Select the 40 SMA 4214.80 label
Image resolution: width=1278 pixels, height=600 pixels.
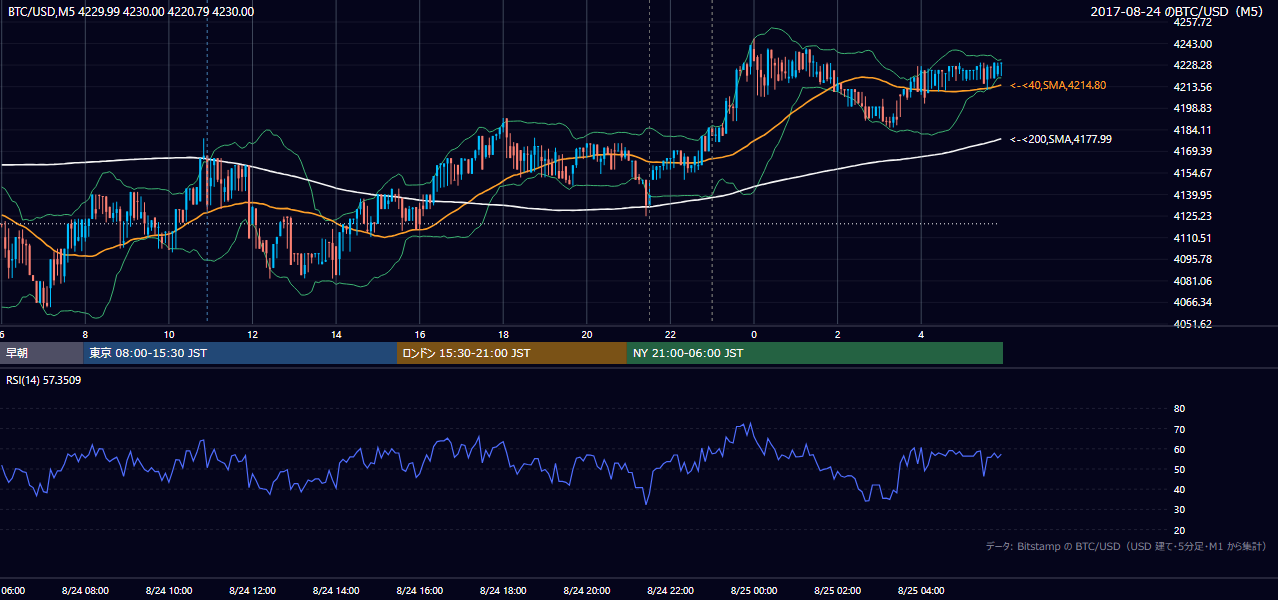[1058, 86]
